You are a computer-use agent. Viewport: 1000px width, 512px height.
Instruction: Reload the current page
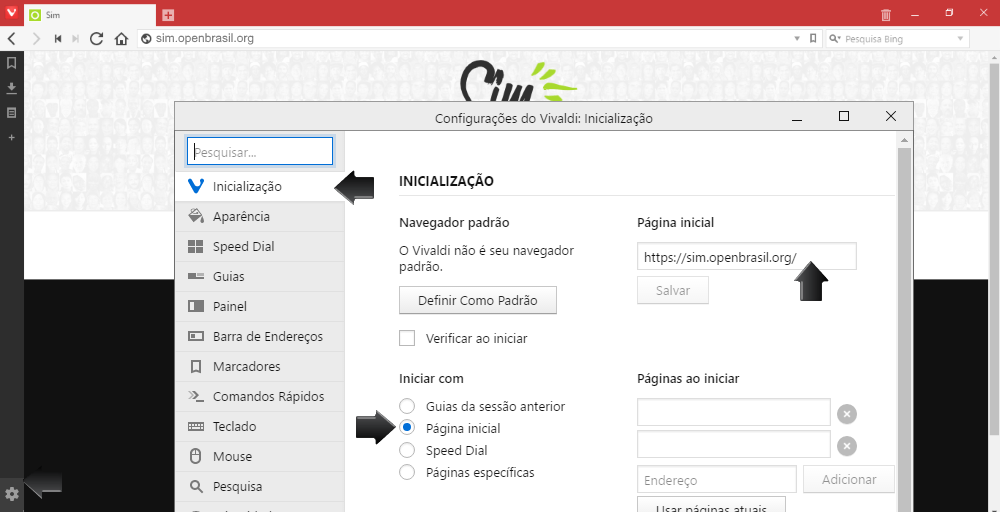click(97, 39)
